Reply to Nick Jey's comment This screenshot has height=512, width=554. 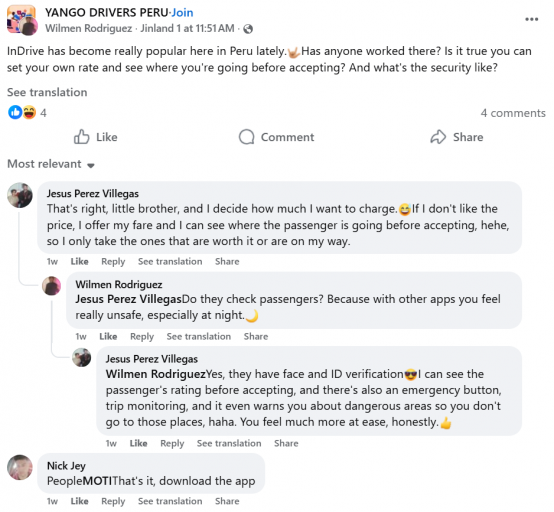(113, 501)
